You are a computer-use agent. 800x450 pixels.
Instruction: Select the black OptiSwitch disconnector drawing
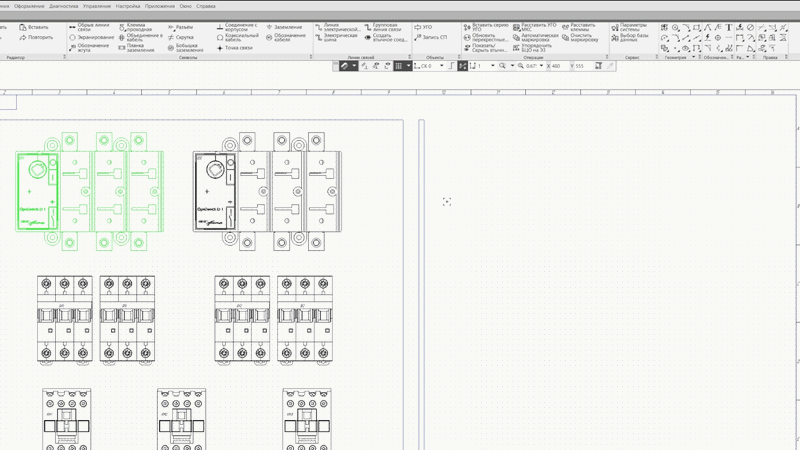(267, 191)
